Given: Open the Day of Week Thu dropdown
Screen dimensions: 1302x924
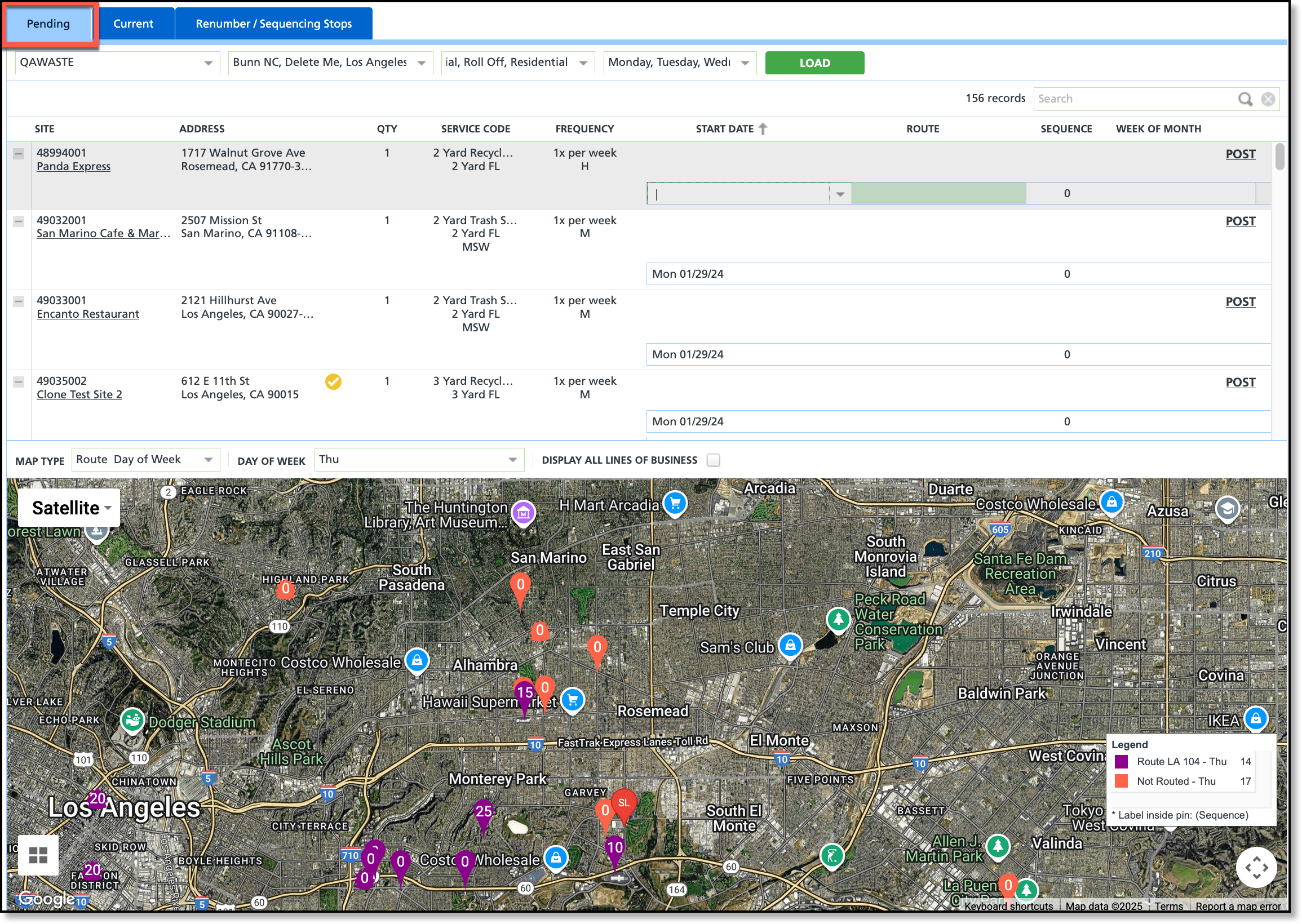Looking at the screenshot, I should coord(512,460).
